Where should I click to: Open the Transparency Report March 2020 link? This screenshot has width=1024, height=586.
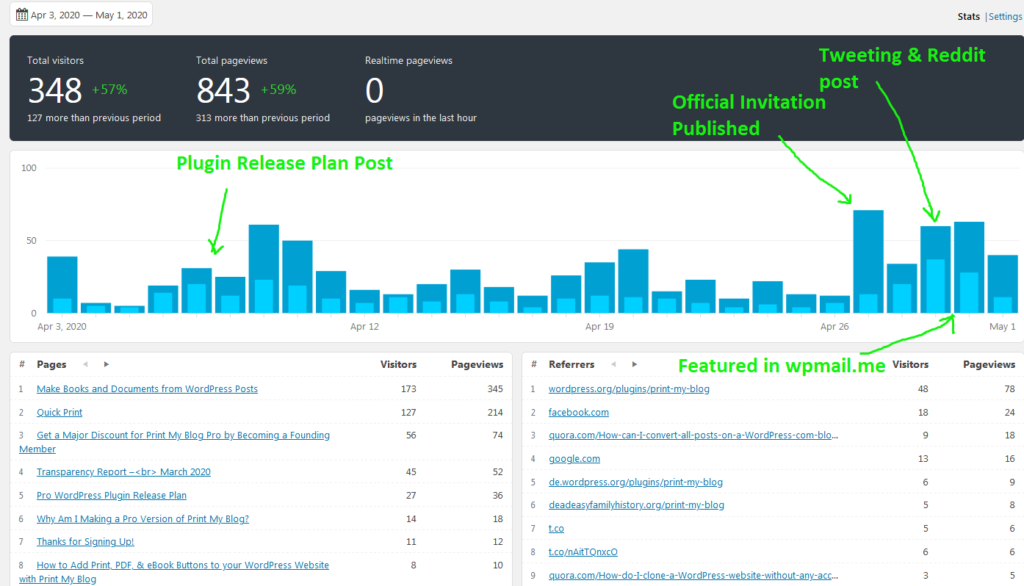point(123,472)
